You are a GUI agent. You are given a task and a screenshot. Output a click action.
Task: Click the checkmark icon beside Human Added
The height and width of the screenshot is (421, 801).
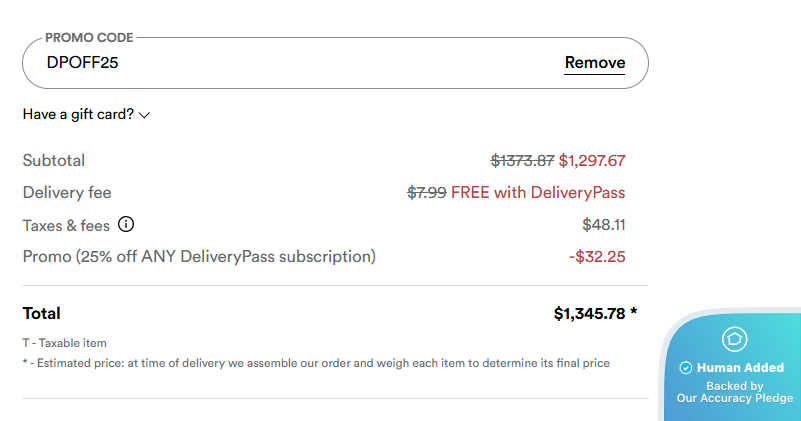pyautogui.click(x=685, y=368)
